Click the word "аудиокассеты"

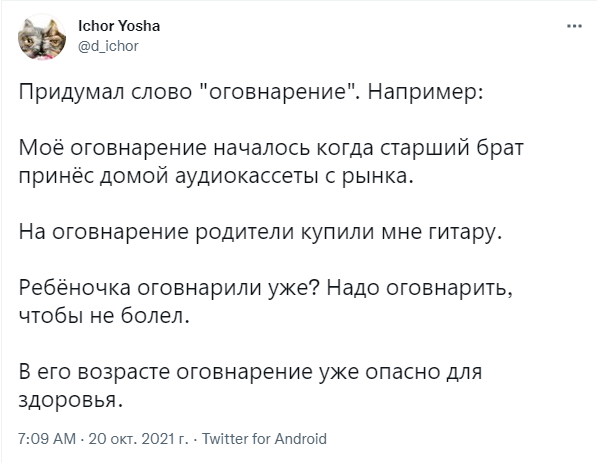tap(247, 176)
